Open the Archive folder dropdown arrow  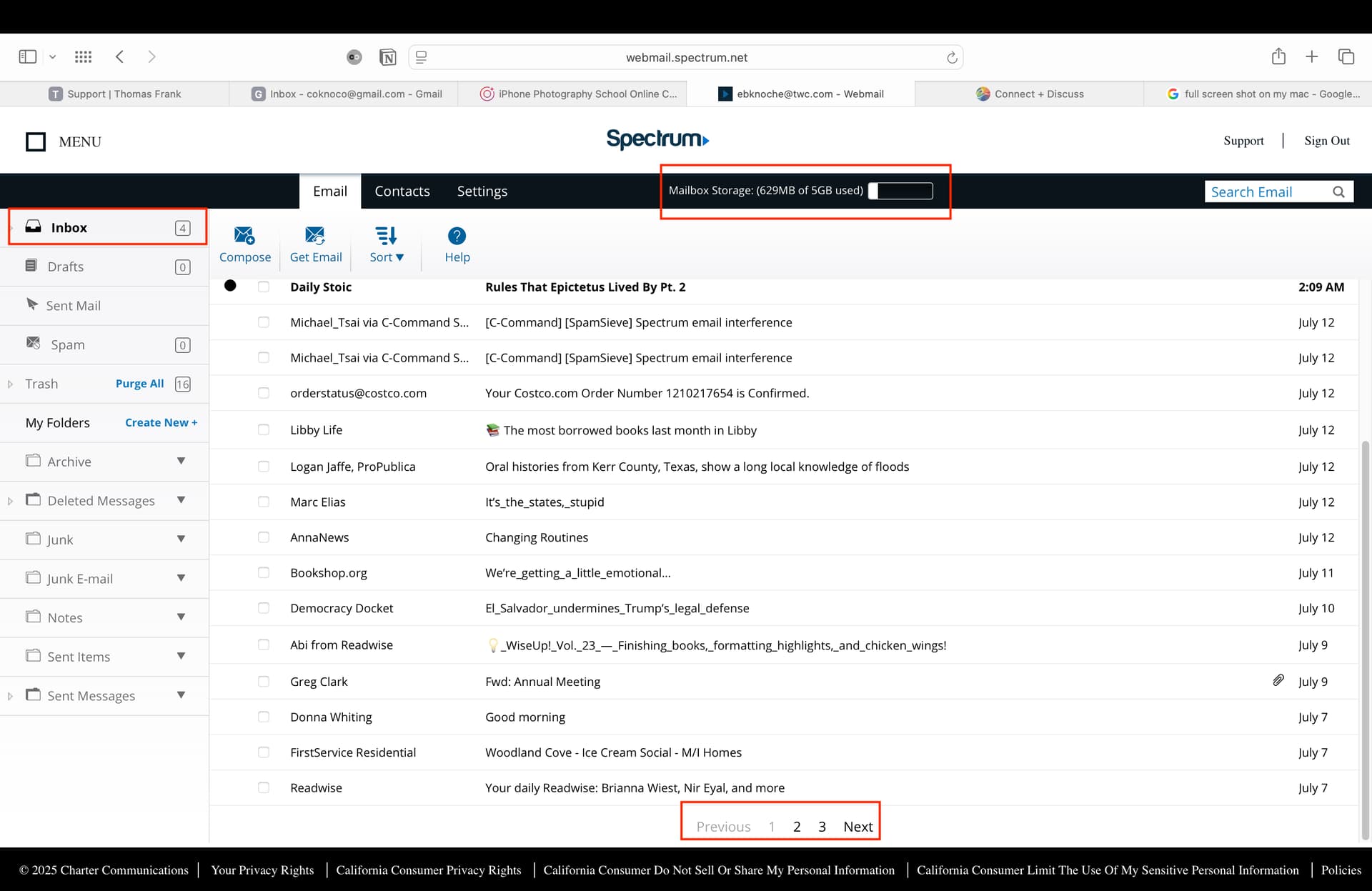[x=182, y=461]
